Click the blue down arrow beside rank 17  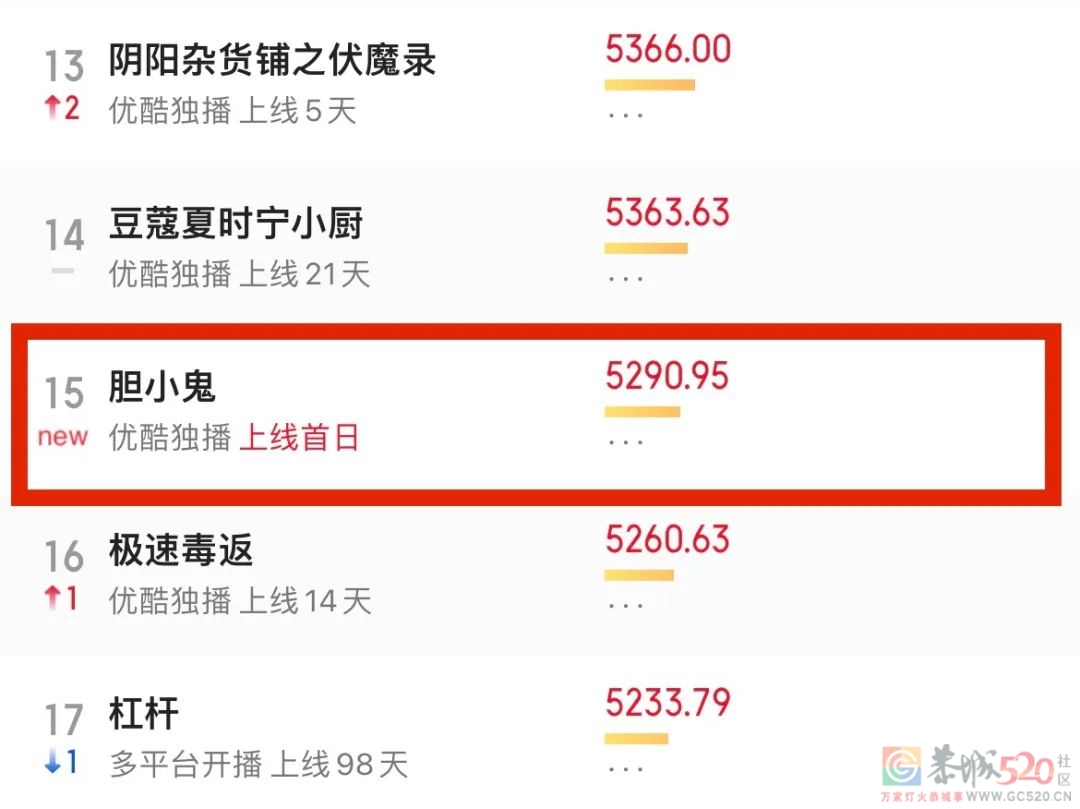pos(52,763)
